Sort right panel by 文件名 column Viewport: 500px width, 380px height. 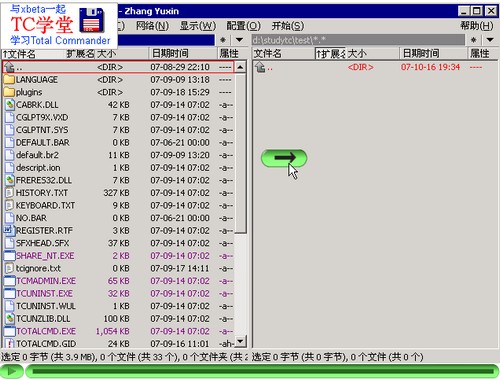point(283,54)
